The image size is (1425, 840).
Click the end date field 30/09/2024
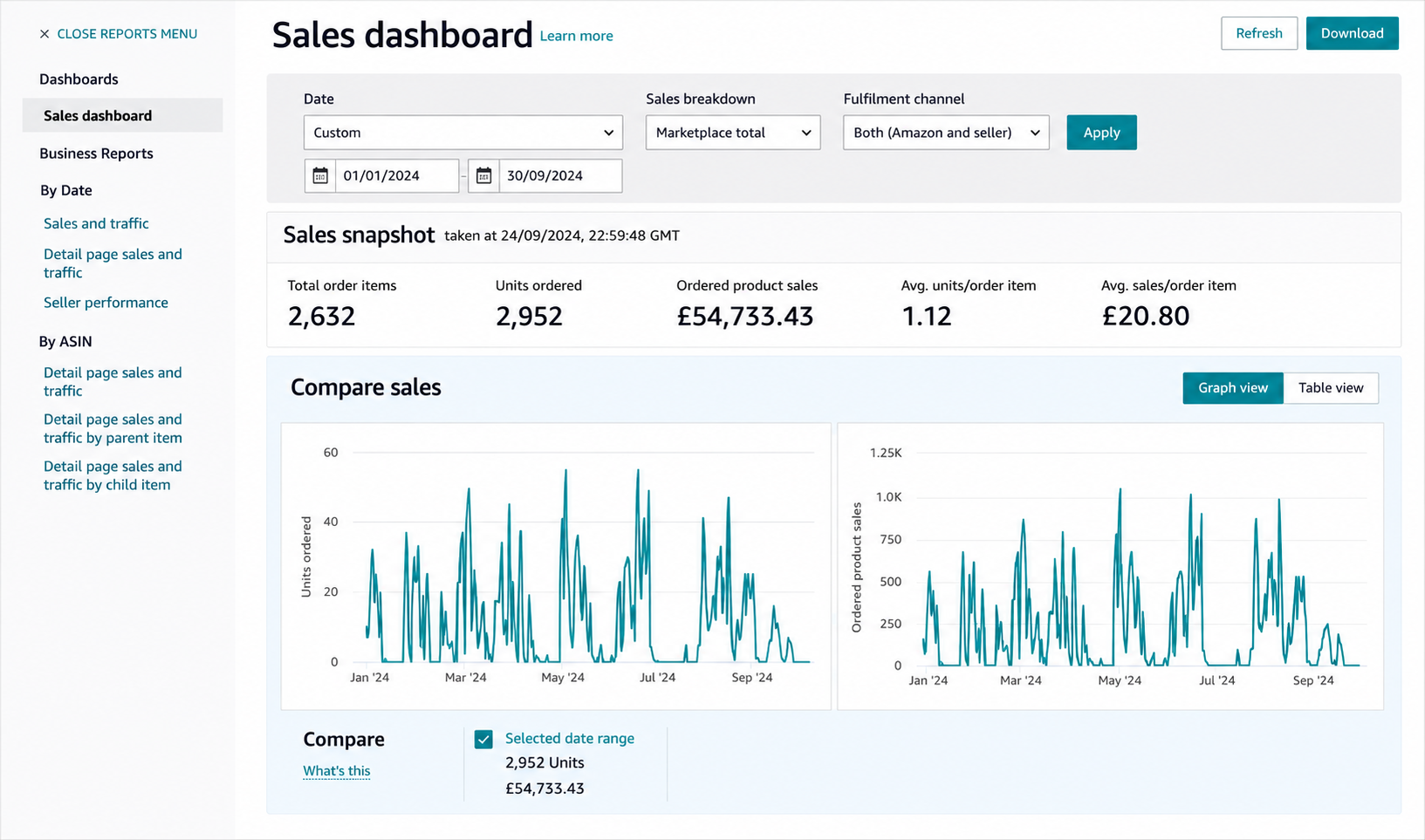pyautogui.click(x=560, y=175)
